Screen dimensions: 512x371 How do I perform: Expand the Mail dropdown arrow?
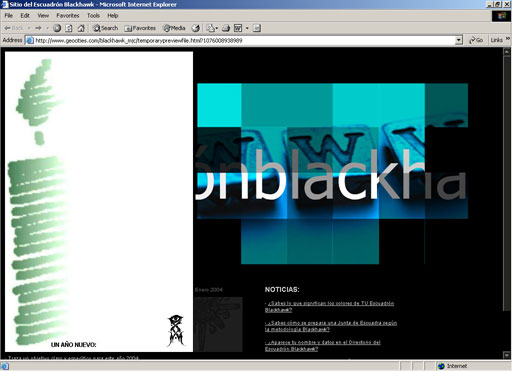(217, 28)
